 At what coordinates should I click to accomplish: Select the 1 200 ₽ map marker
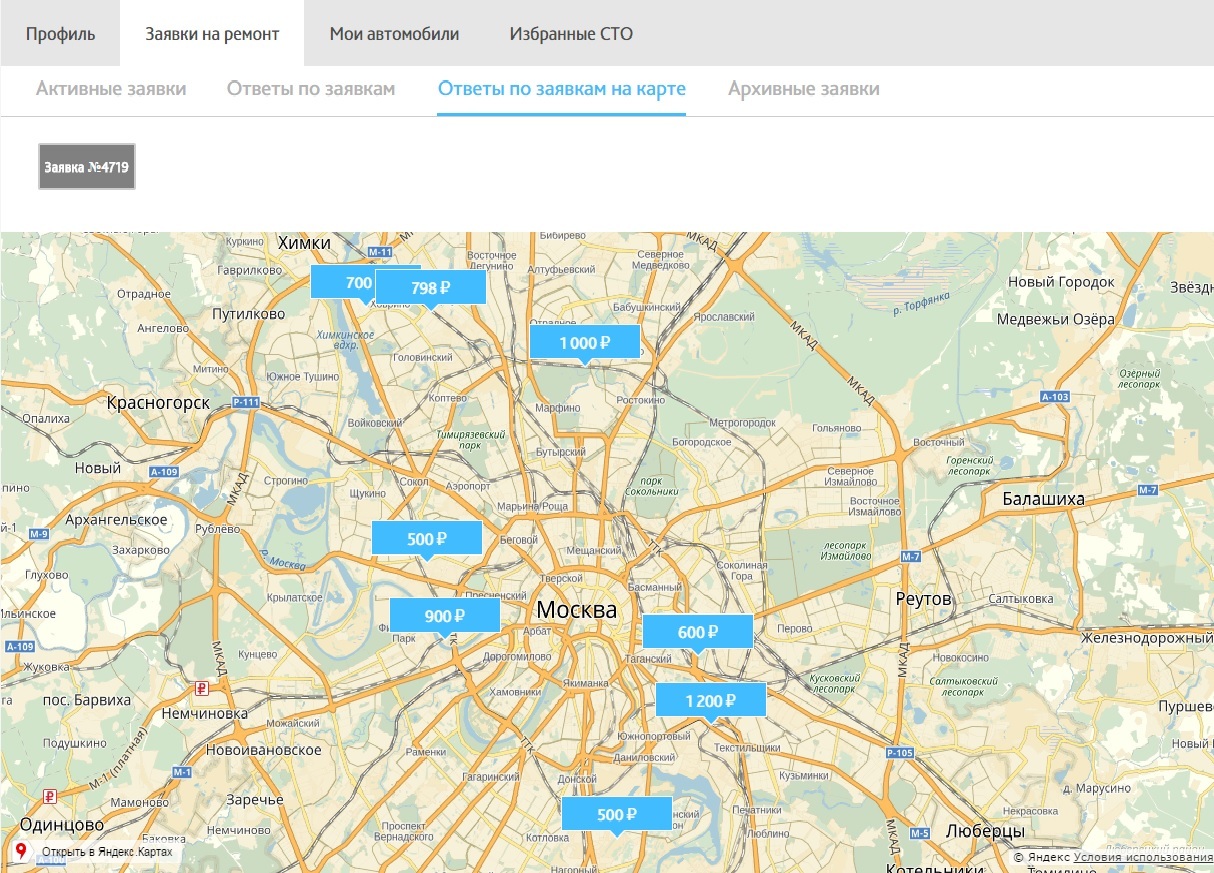[x=711, y=701]
